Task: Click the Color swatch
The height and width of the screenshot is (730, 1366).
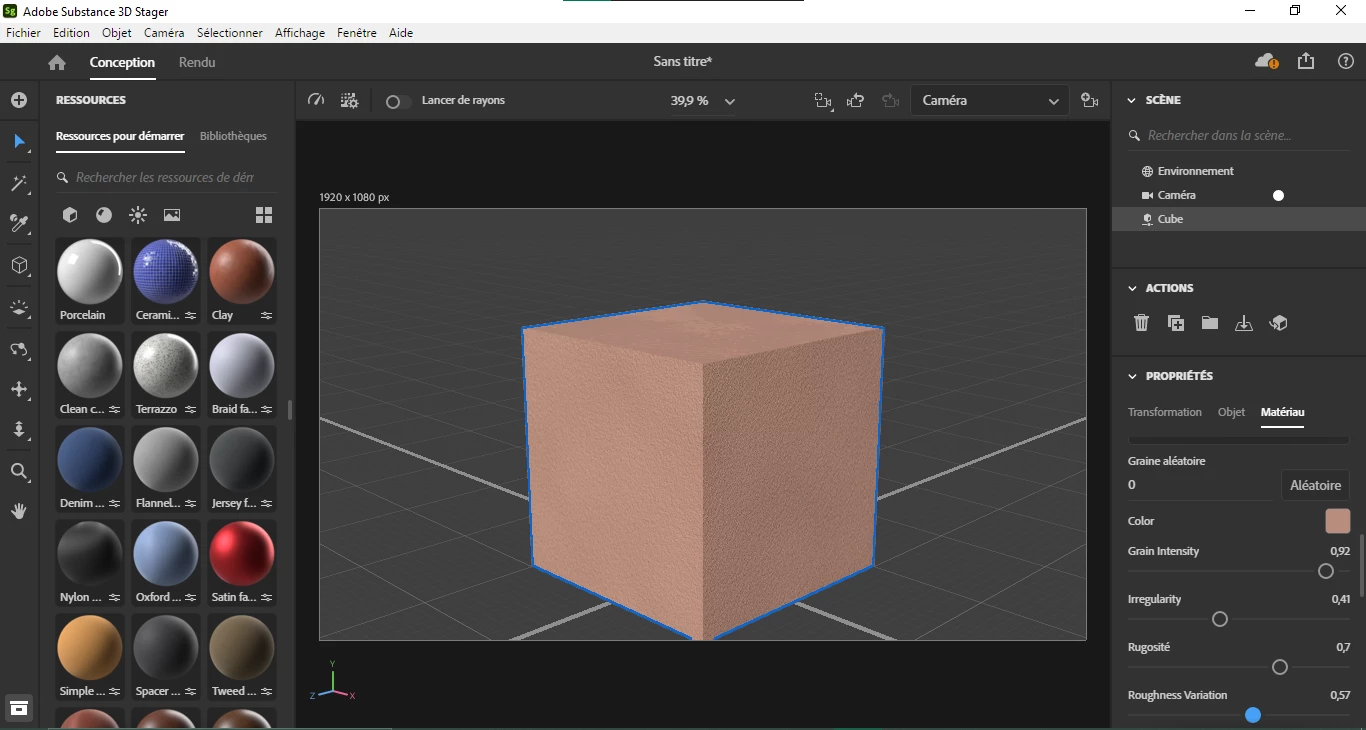Action: point(1337,521)
